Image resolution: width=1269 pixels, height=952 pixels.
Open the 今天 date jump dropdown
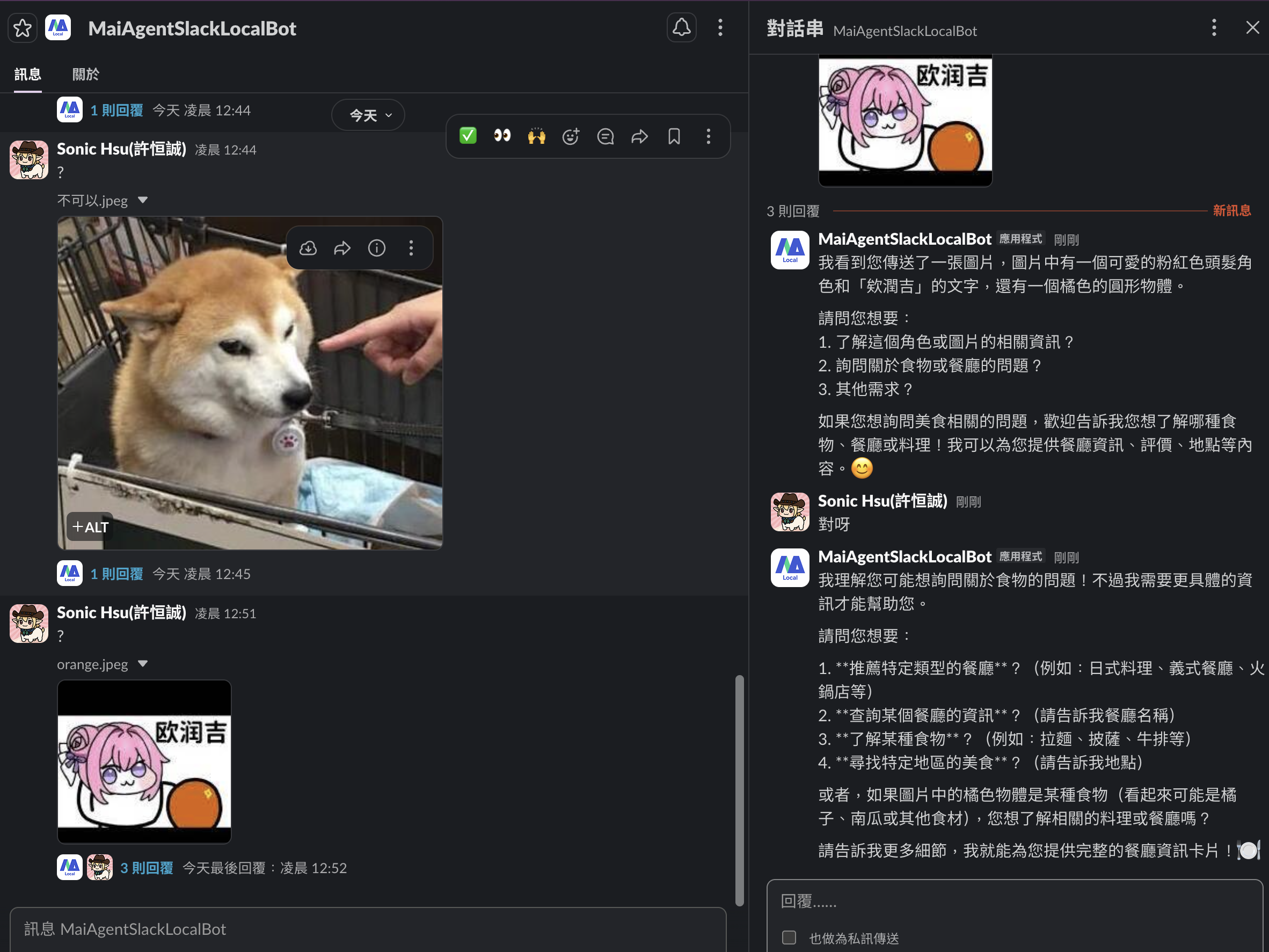(x=368, y=115)
